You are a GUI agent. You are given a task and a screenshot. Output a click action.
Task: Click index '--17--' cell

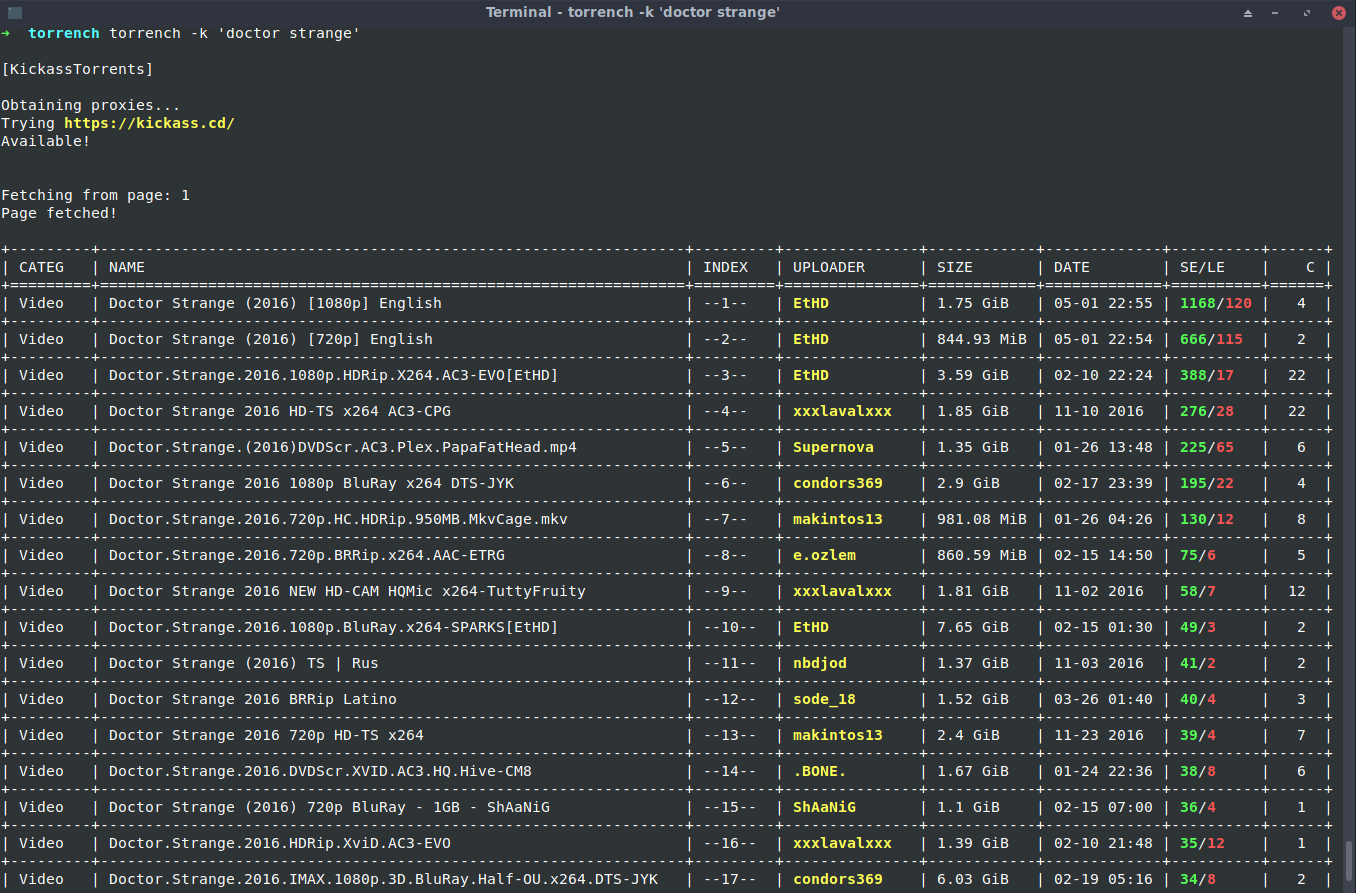[730, 879]
